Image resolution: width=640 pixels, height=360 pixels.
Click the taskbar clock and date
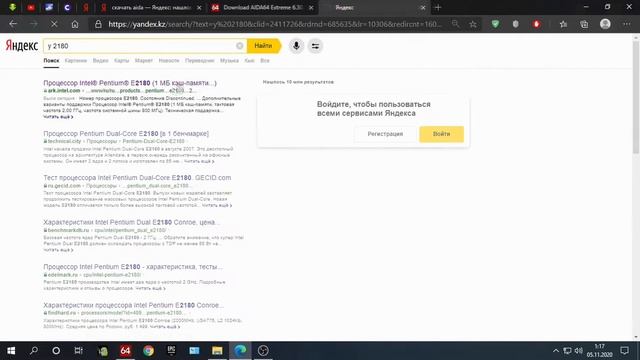click(x=600, y=351)
